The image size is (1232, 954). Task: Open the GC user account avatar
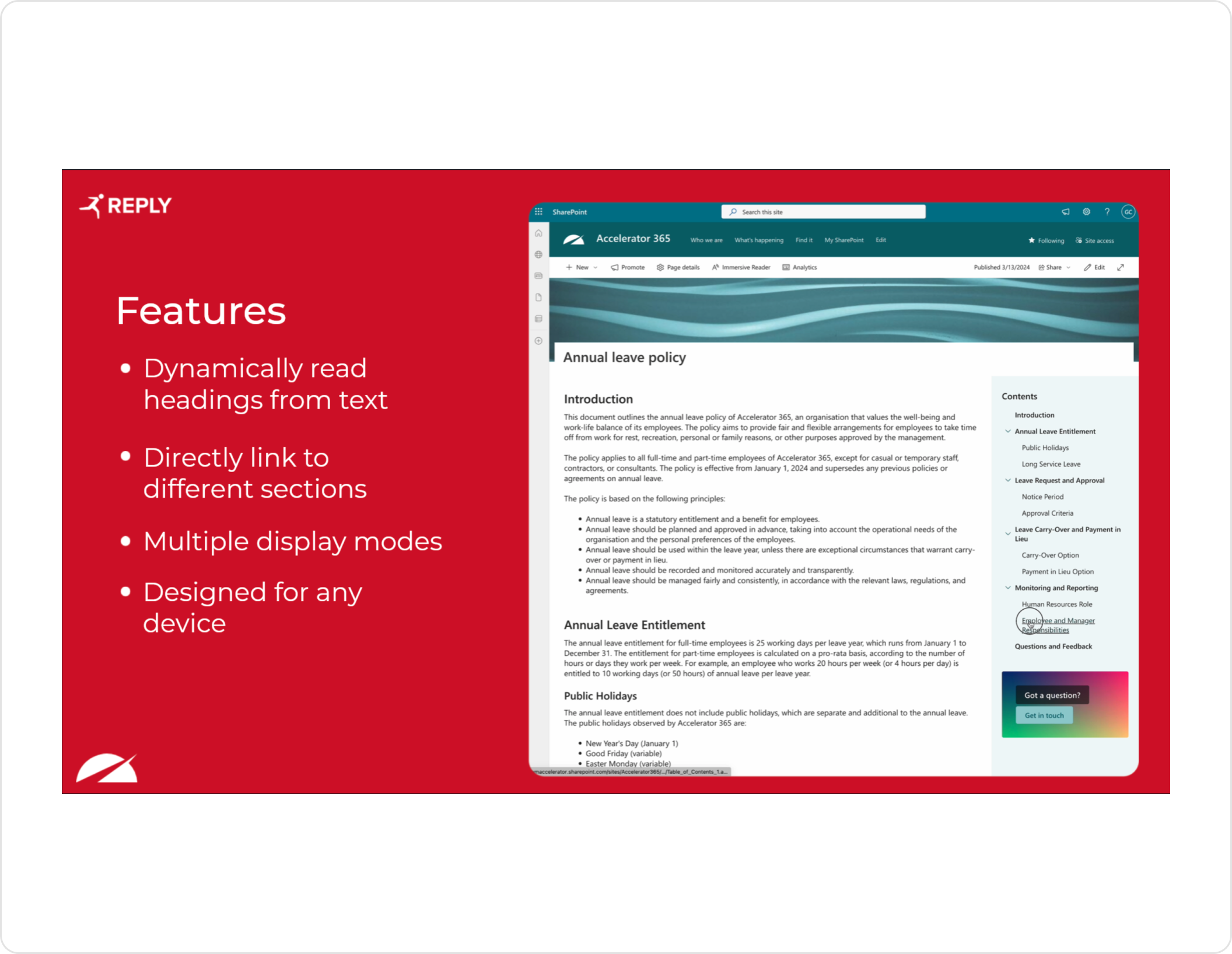click(1128, 212)
